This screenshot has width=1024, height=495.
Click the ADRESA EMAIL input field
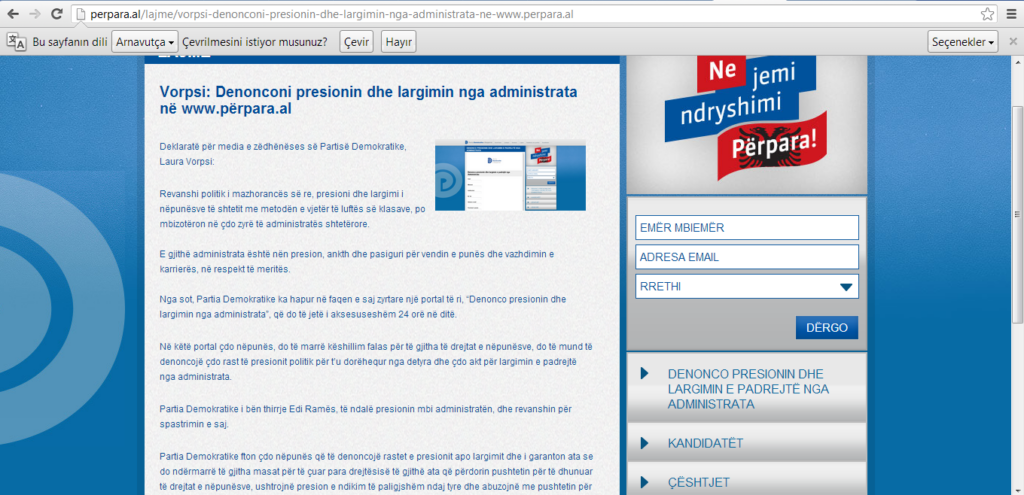click(746, 257)
